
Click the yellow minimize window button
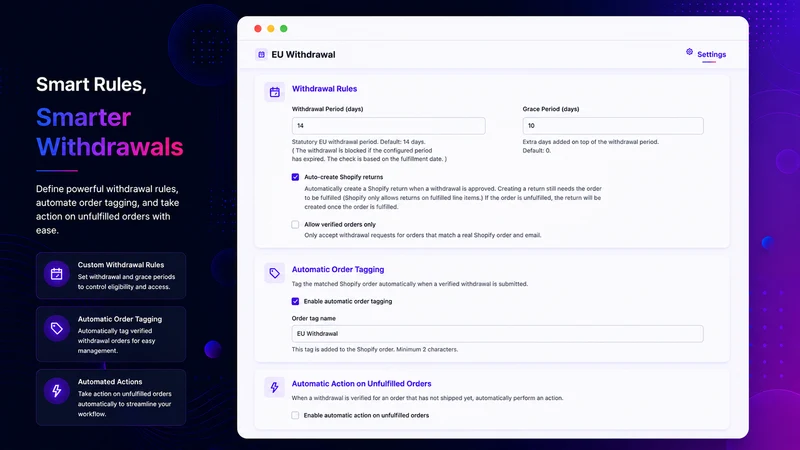pyautogui.click(x=270, y=29)
